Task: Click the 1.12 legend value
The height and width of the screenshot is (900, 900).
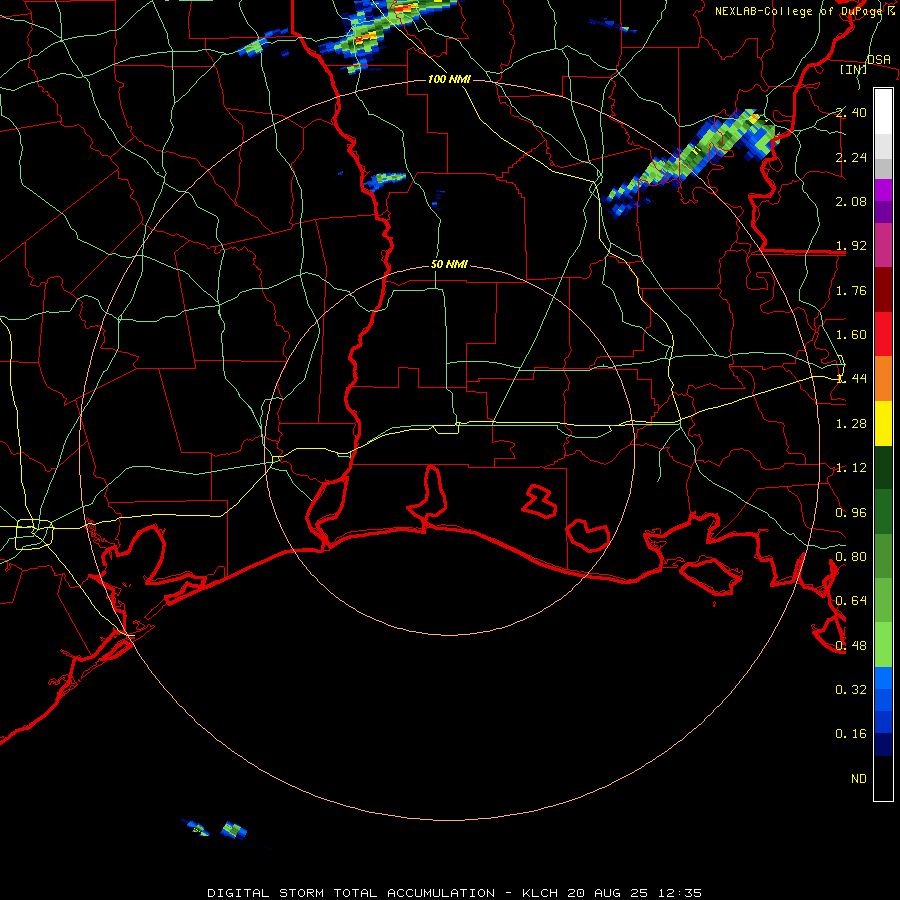Action: point(851,468)
